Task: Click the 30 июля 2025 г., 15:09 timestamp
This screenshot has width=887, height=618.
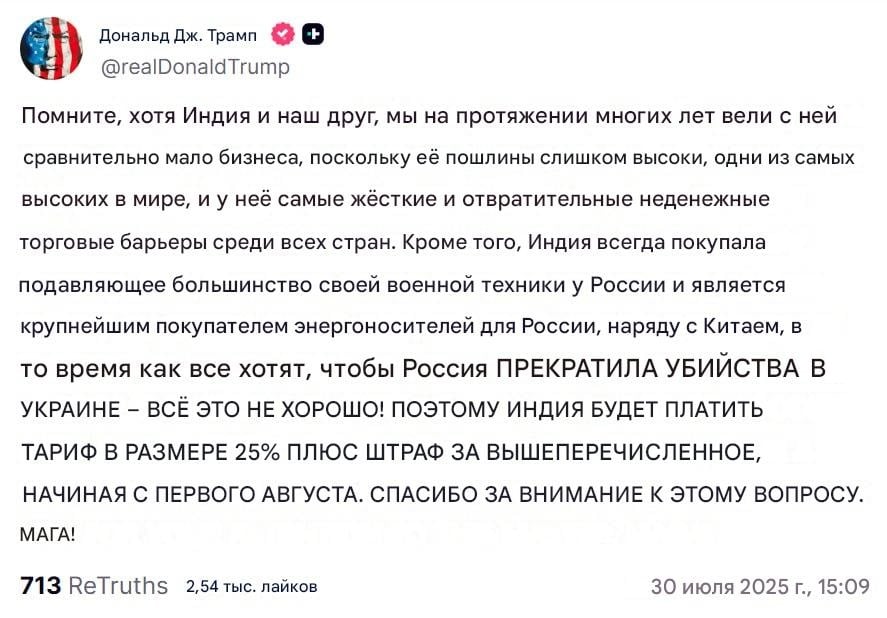Action: pyautogui.click(x=760, y=586)
